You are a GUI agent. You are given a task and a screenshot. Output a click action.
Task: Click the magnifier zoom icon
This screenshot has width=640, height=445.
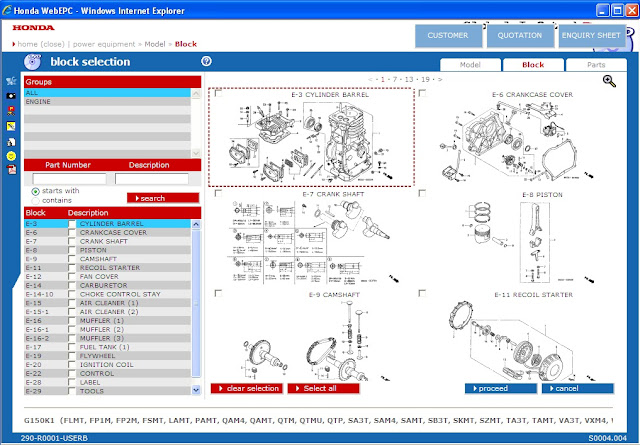tap(609, 81)
